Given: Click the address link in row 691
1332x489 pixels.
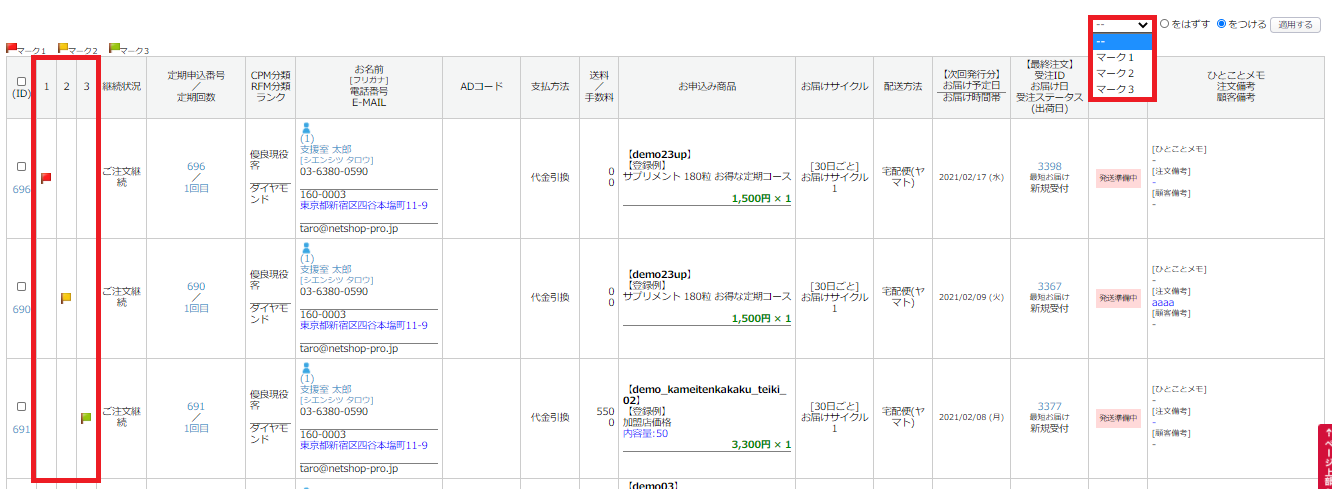Looking at the screenshot, I should tap(364, 446).
